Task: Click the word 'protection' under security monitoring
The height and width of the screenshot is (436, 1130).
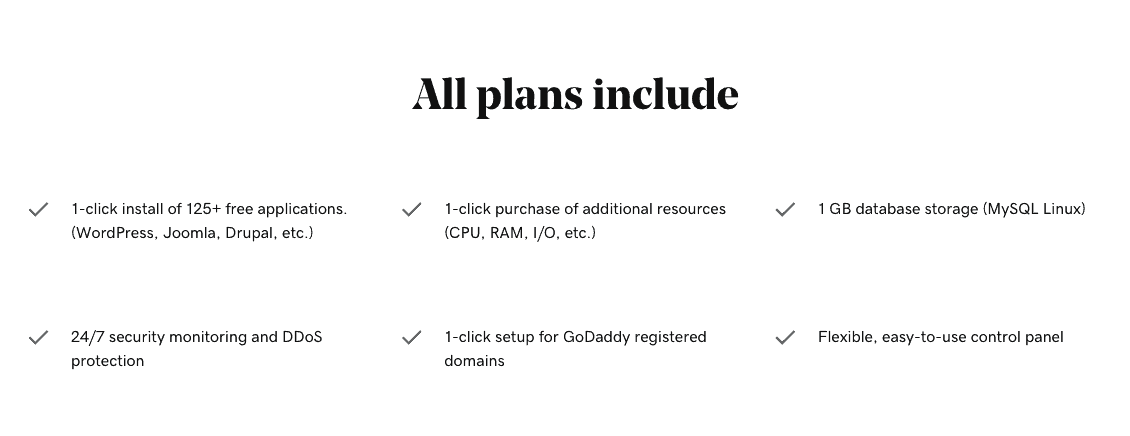Action: pos(107,361)
